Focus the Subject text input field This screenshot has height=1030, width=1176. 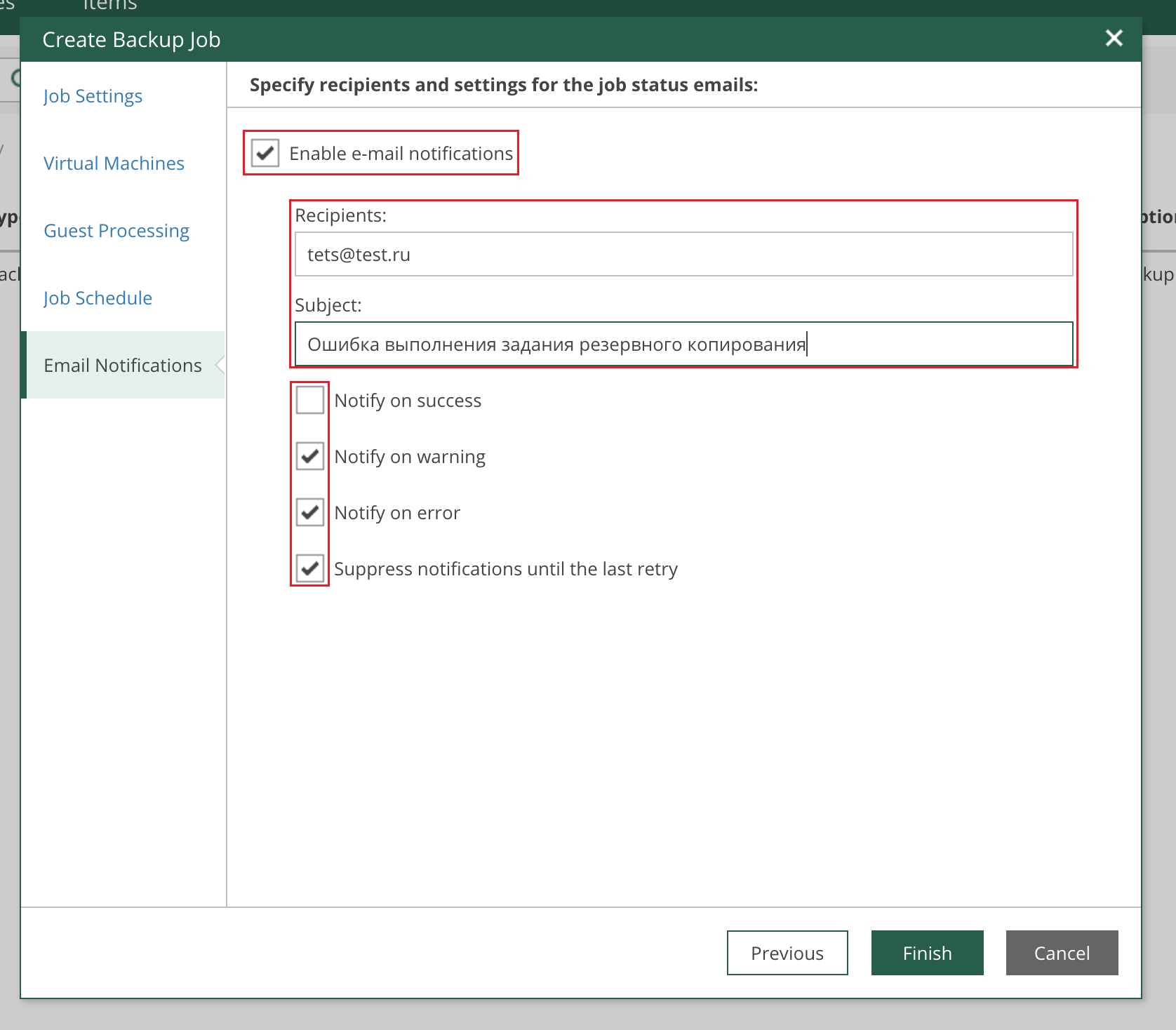(x=683, y=345)
